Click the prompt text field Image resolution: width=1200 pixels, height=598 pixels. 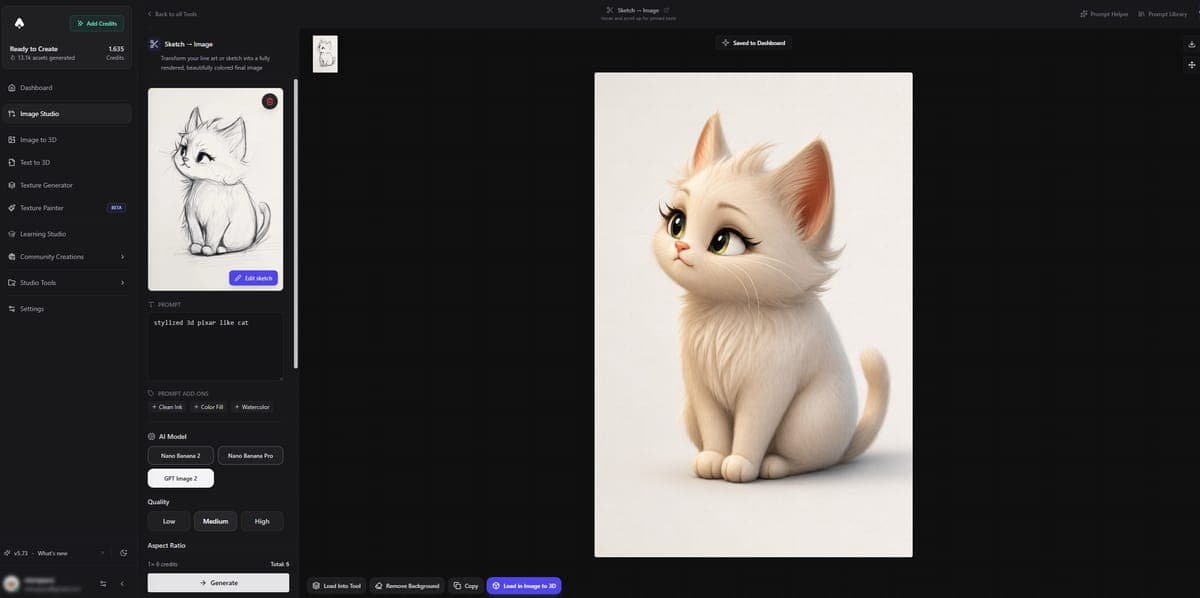point(215,346)
